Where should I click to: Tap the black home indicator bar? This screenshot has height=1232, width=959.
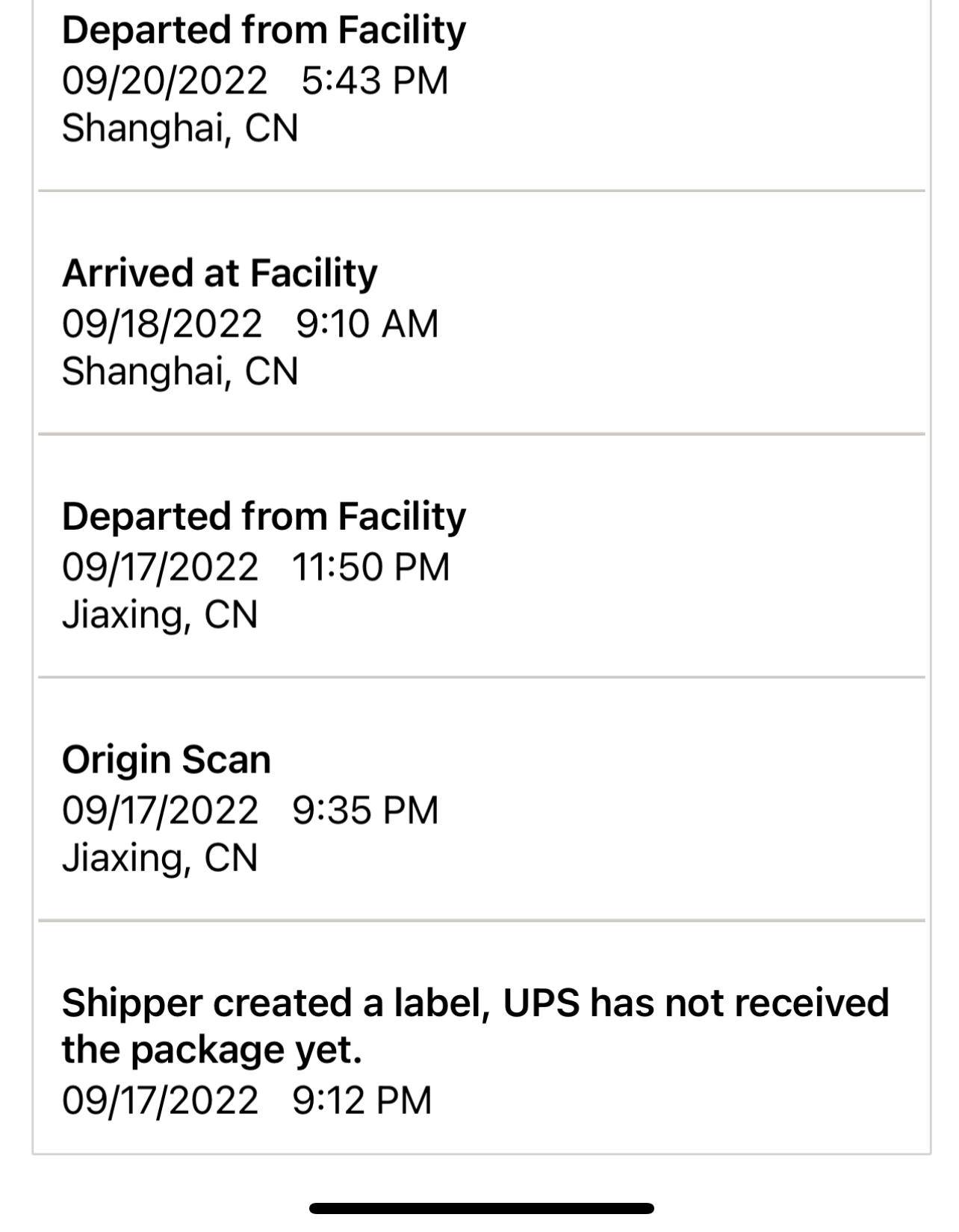pos(481,1208)
